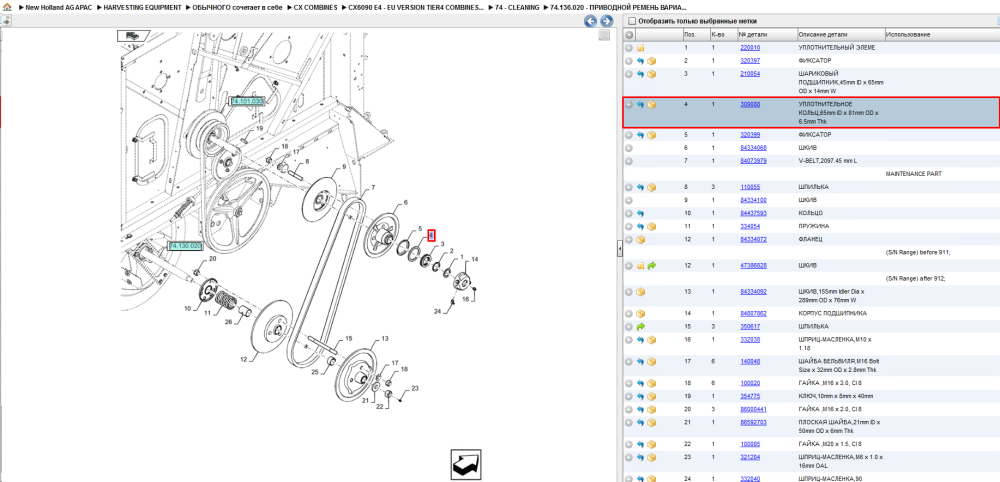Click the box icon for ПРУЖИНА row
This screenshot has height=482, width=1000.
652,226
